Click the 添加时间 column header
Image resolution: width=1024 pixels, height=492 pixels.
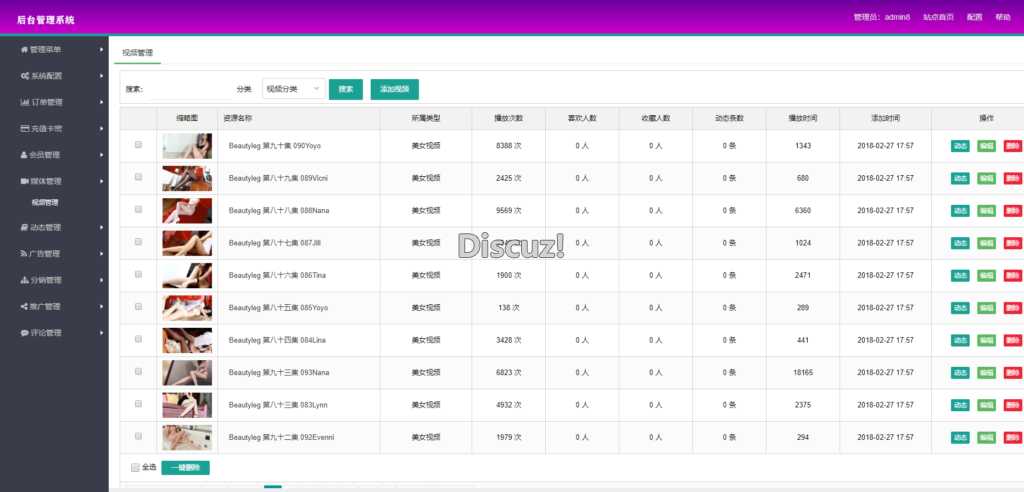885,118
